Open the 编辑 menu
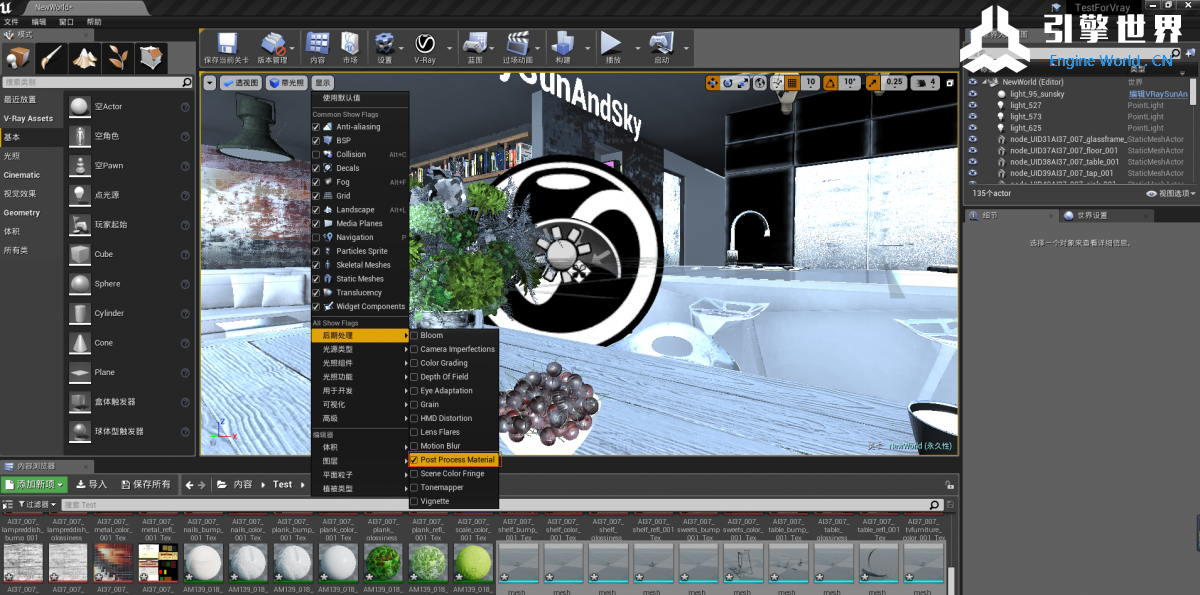Viewport: 1200px width, 595px height. point(39,21)
